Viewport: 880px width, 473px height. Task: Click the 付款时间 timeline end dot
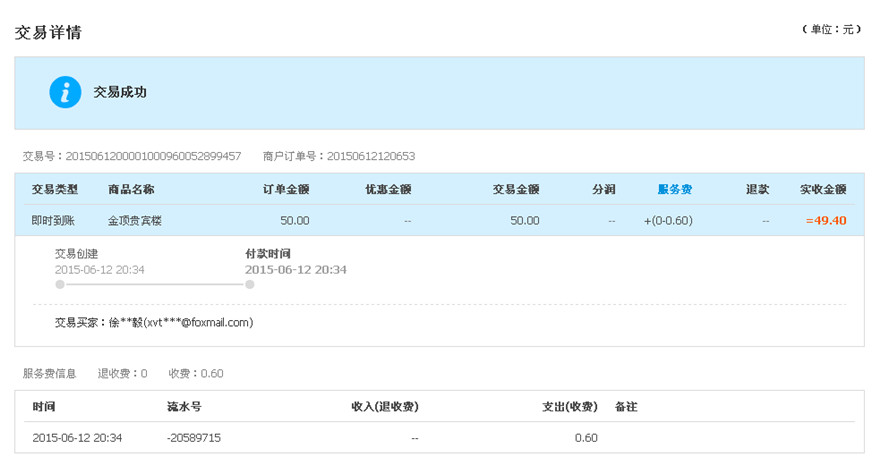click(250, 284)
